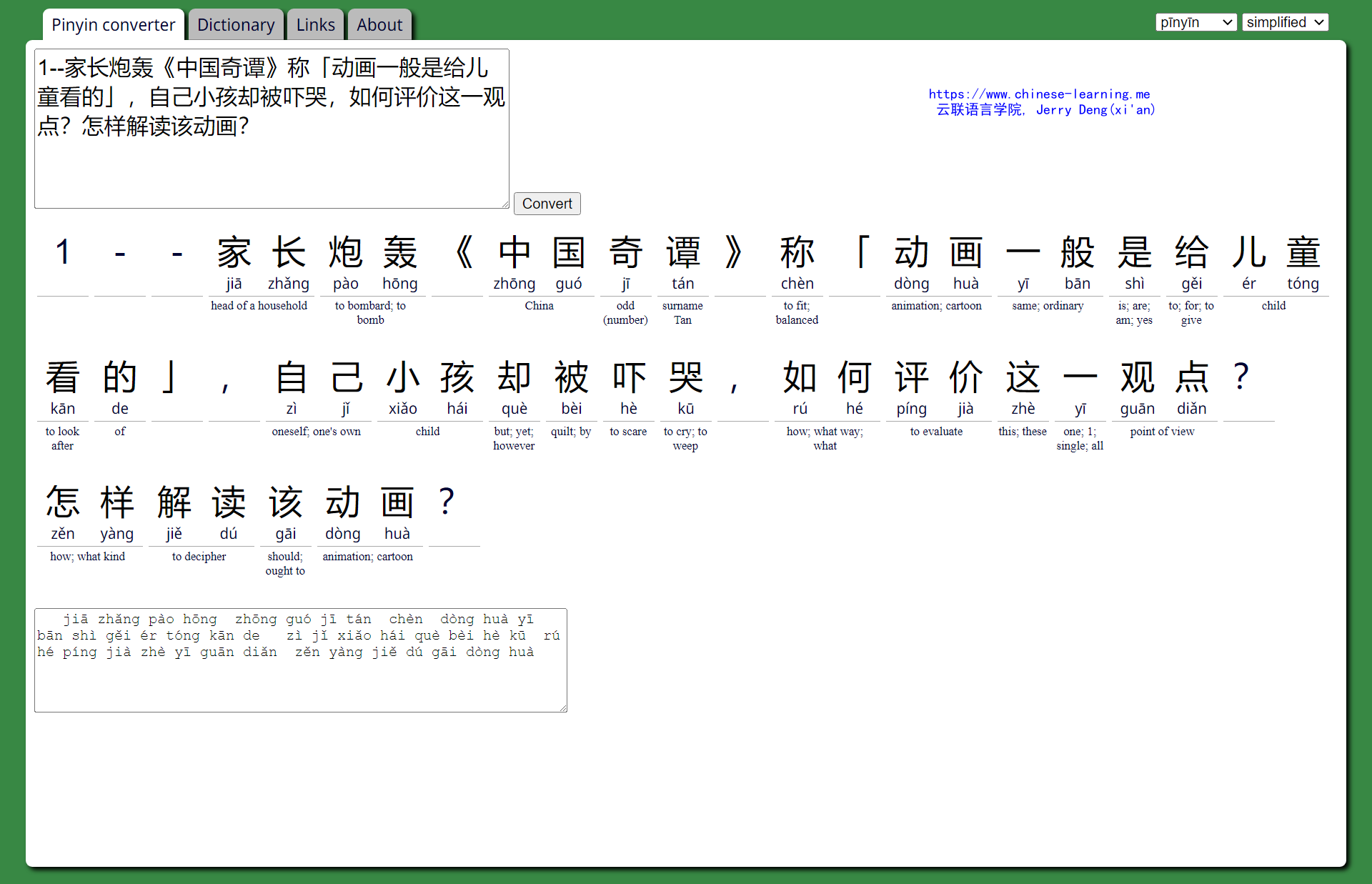The image size is (1372, 884).
Task: Click the character 给 with pinyin gěi
Action: [x=1191, y=252]
